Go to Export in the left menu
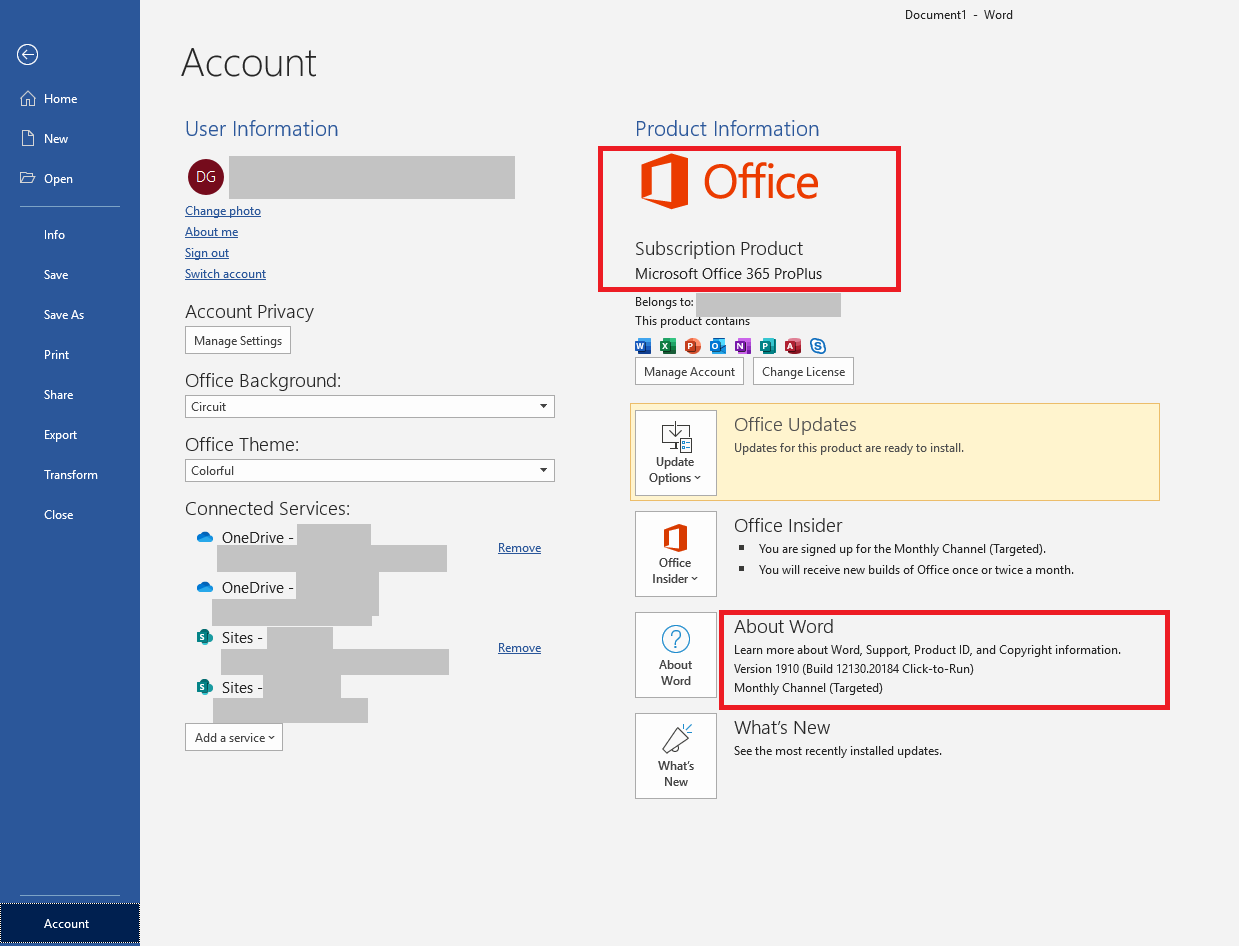1239x946 pixels. 61,435
